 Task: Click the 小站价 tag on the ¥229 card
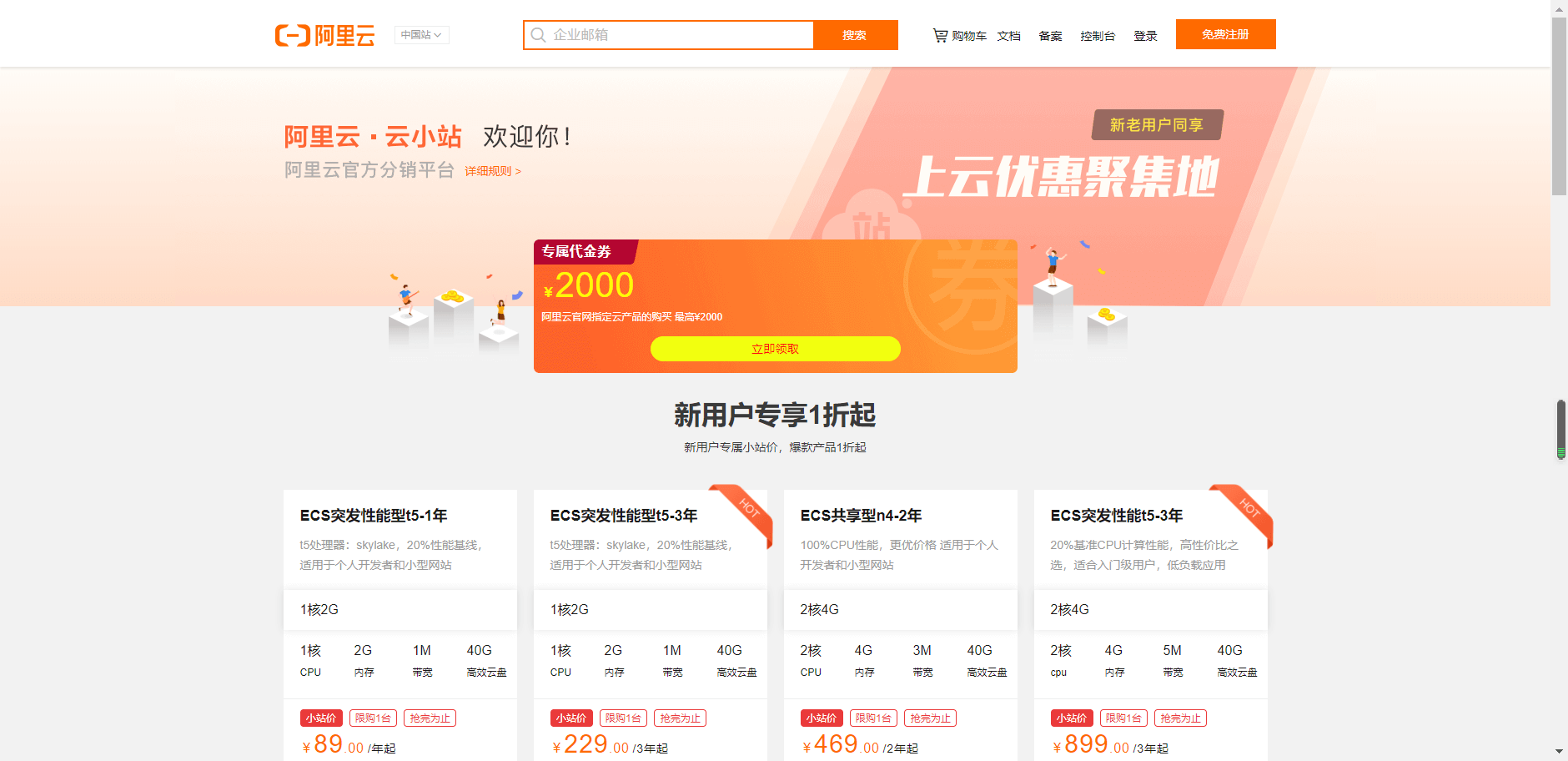click(571, 718)
